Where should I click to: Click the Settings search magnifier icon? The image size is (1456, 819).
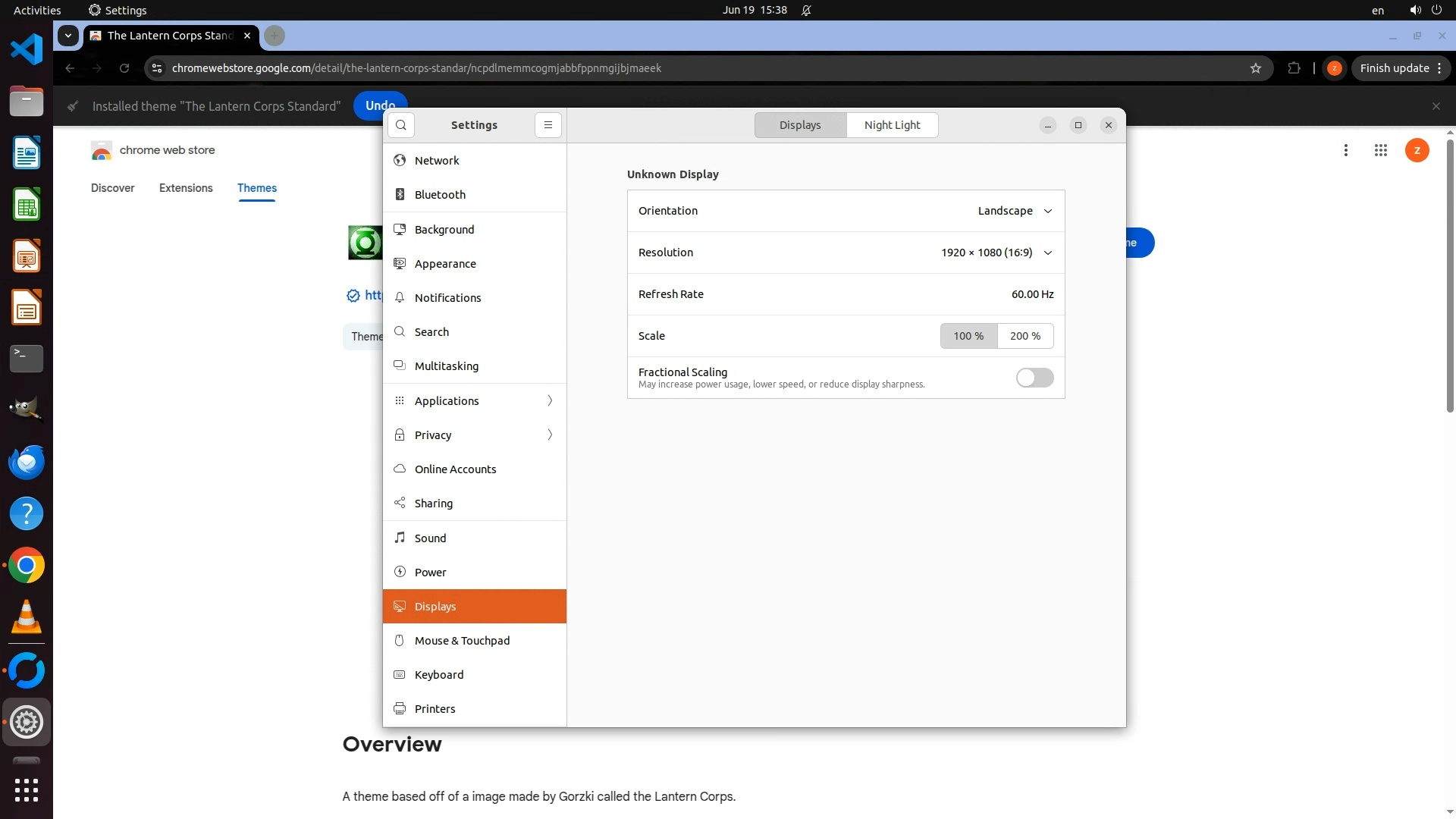(401, 125)
